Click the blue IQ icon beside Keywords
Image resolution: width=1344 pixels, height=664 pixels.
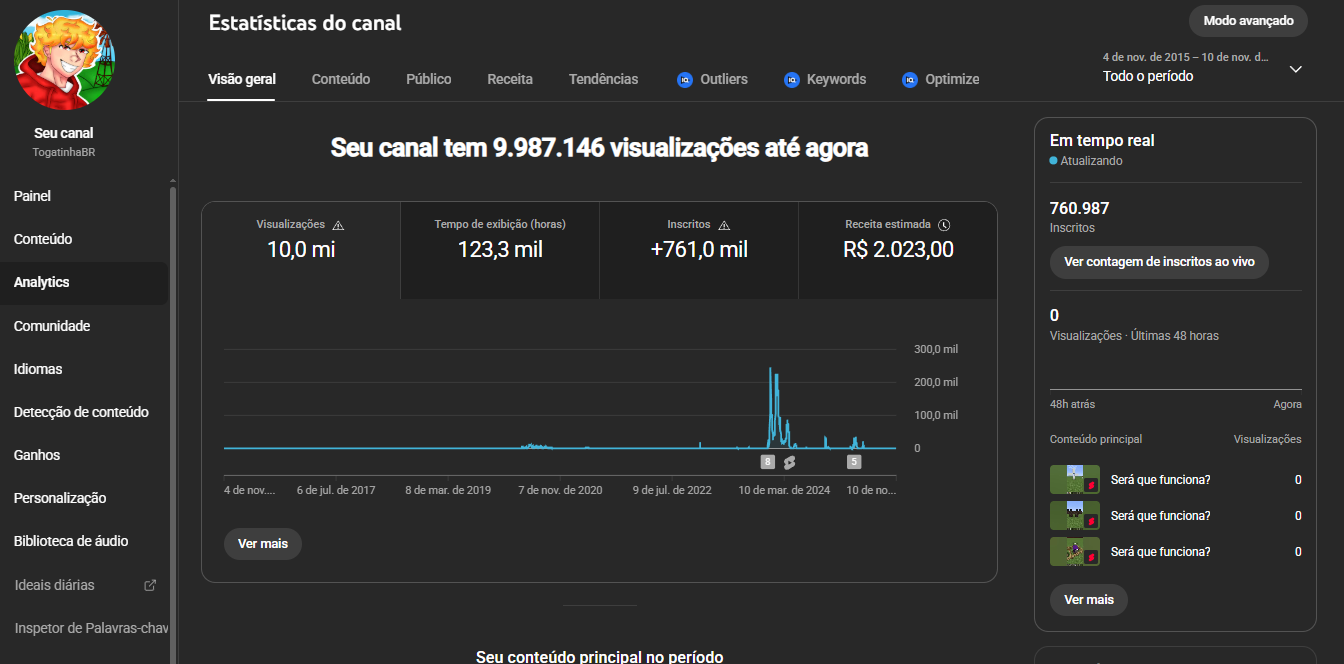(x=792, y=80)
